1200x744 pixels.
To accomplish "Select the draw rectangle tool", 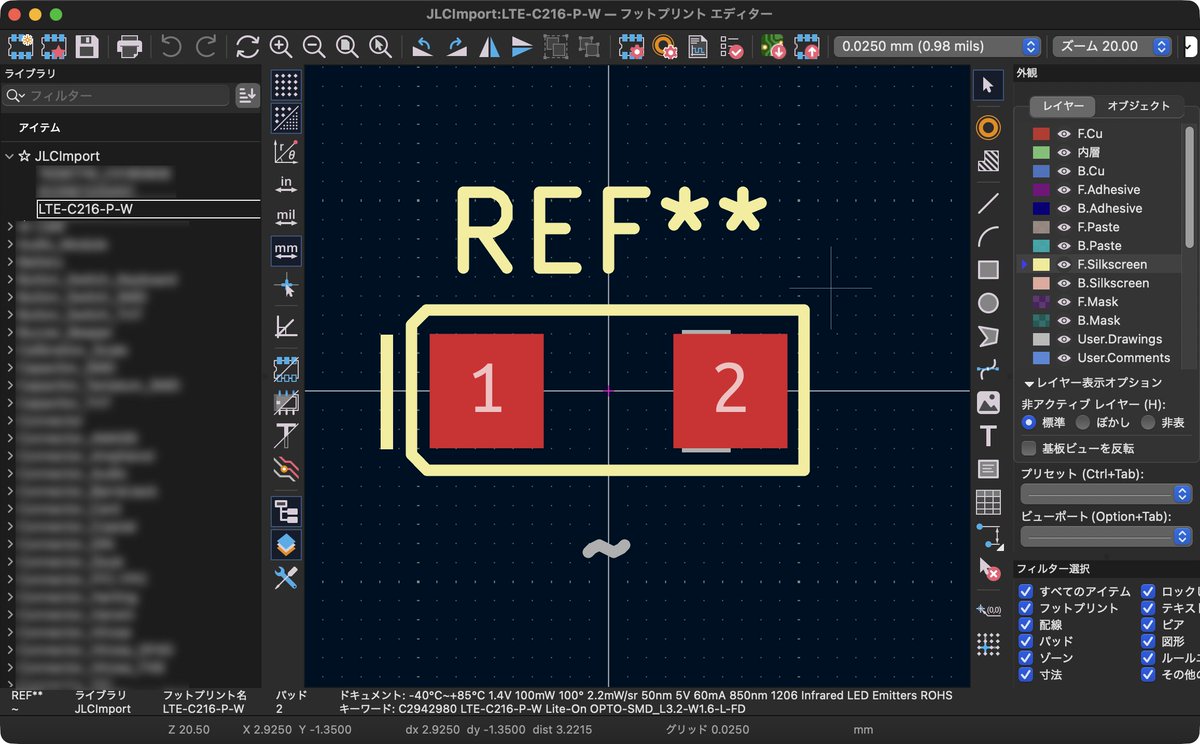I will pyautogui.click(x=988, y=270).
